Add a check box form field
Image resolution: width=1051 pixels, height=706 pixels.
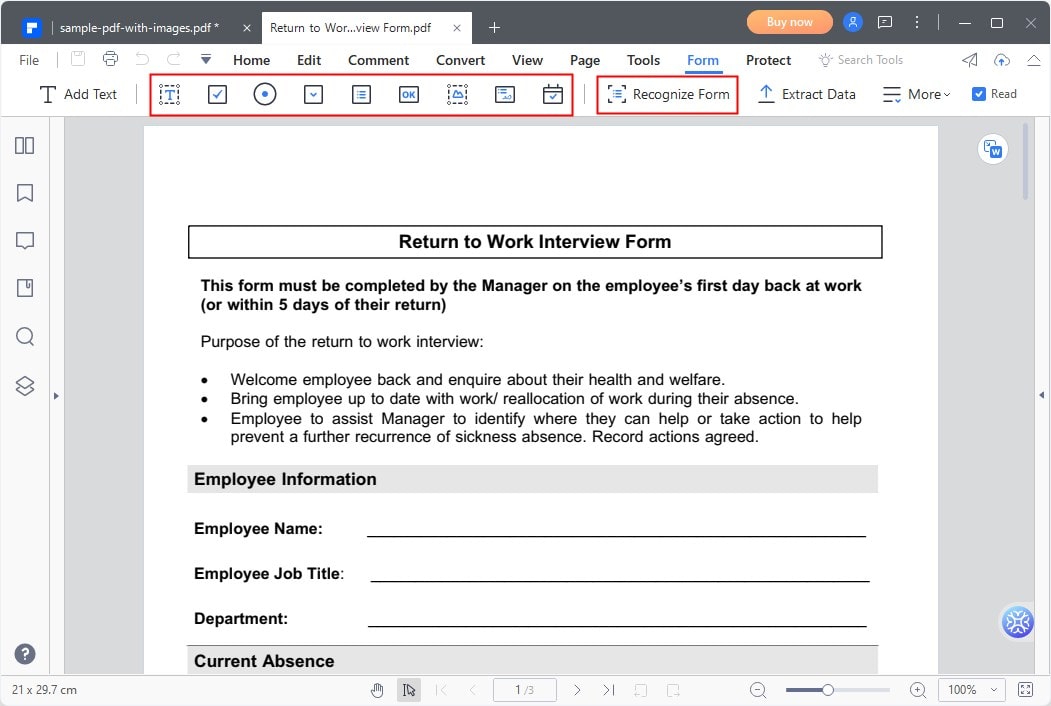tap(218, 94)
